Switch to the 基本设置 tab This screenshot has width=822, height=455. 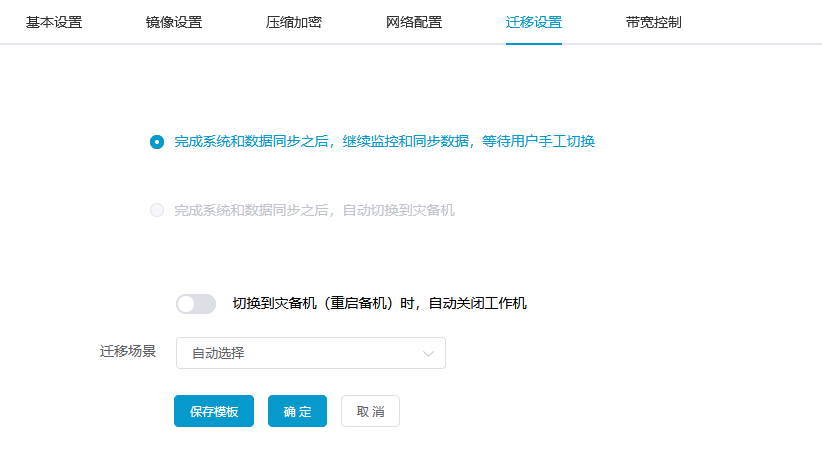pyautogui.click(x=54, y=23)
